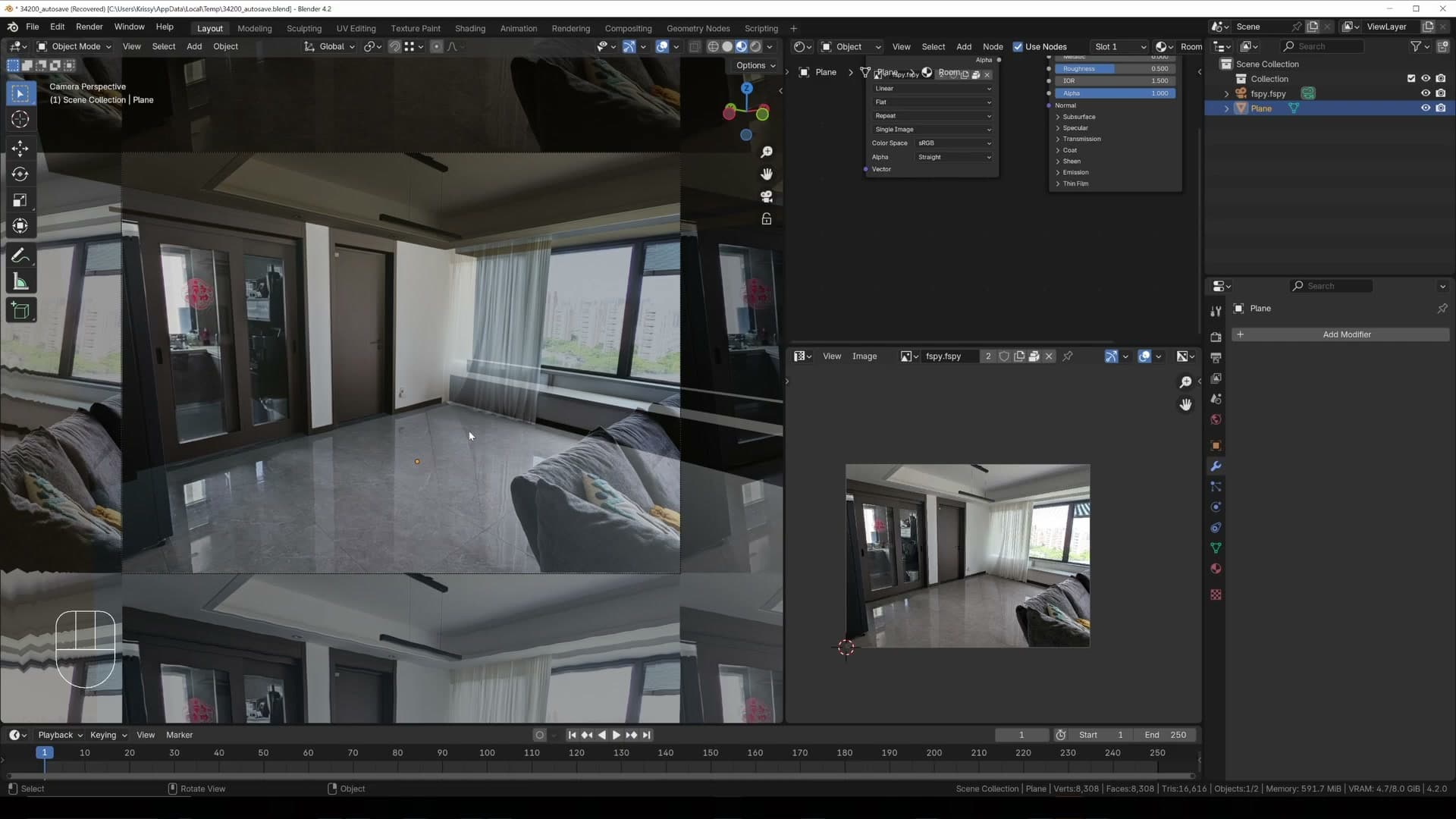Adjust the IOR value field

click(1116, 81)
